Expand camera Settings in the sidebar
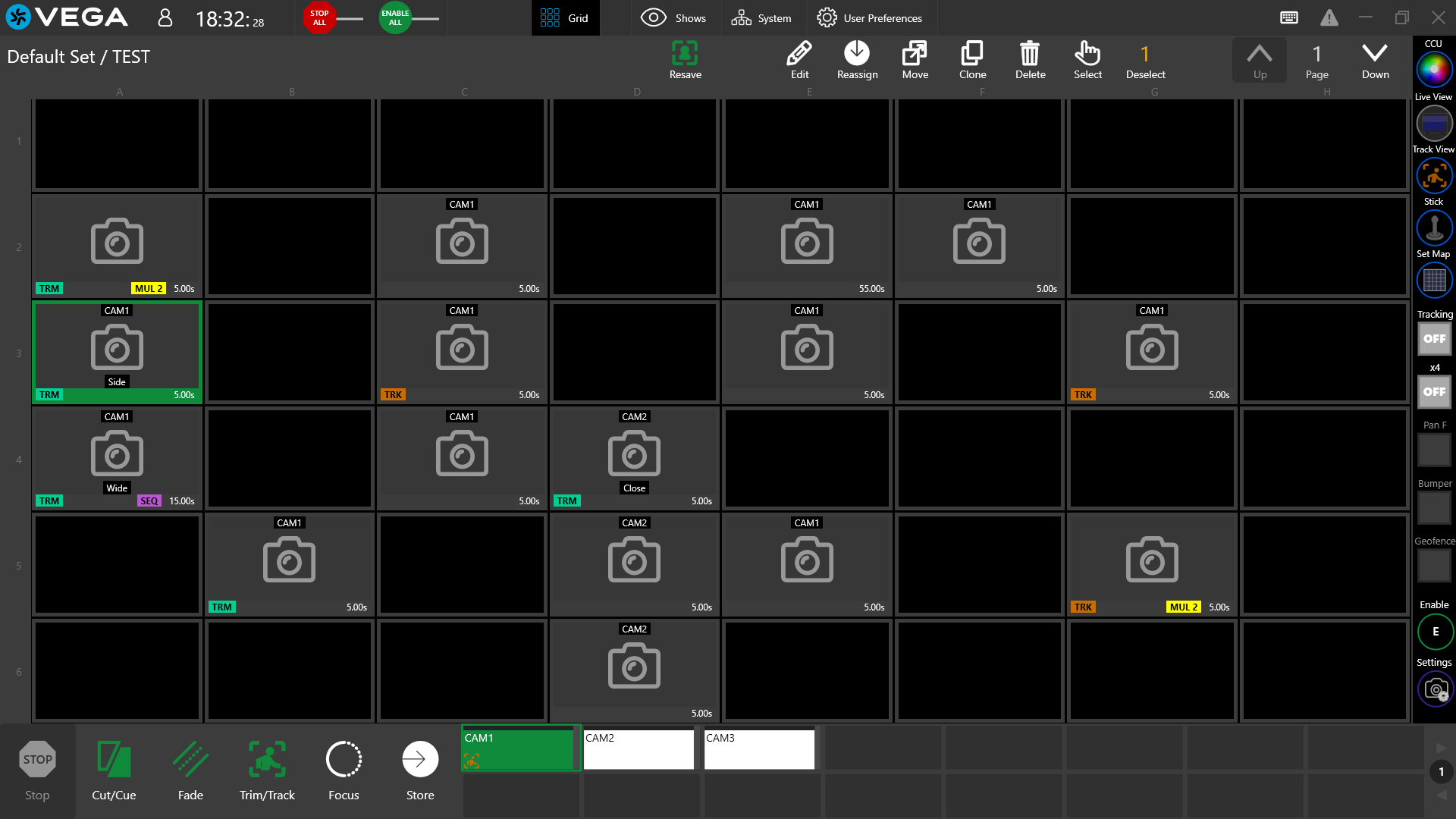 pos(1433,689)
